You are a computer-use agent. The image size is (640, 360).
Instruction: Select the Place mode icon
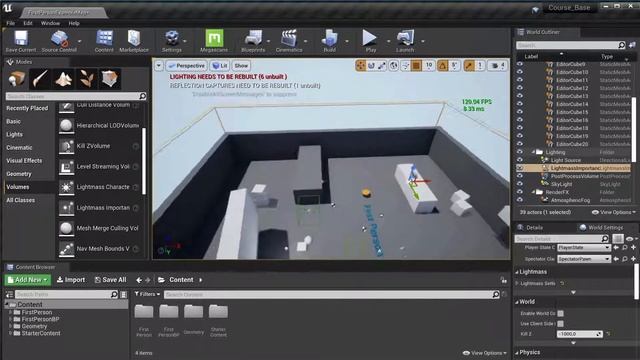click(x=17, y=78)
